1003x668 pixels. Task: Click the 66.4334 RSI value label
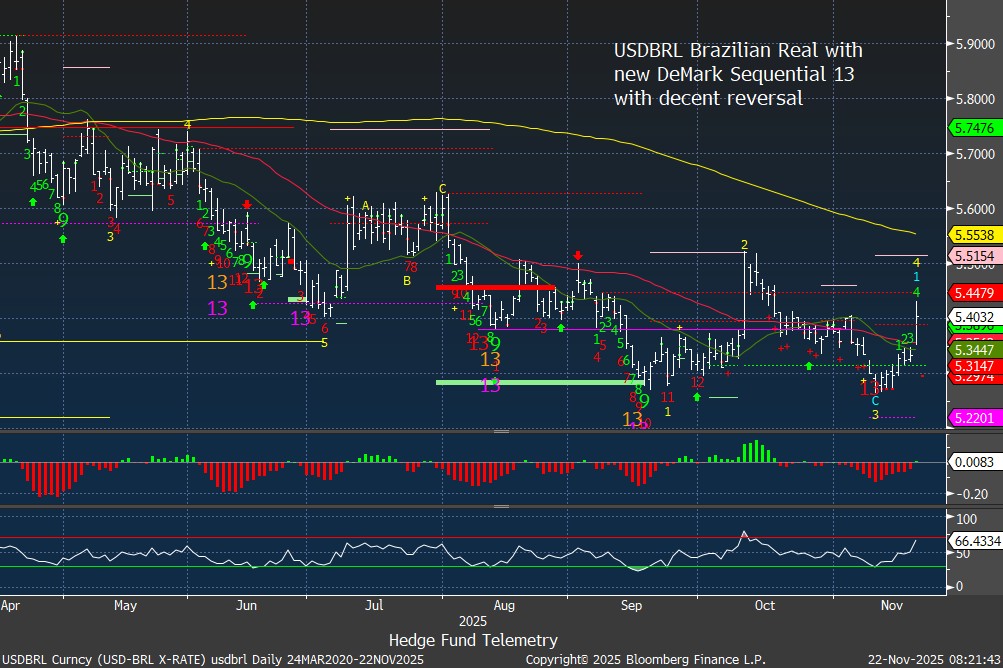[x=977, y=540]
